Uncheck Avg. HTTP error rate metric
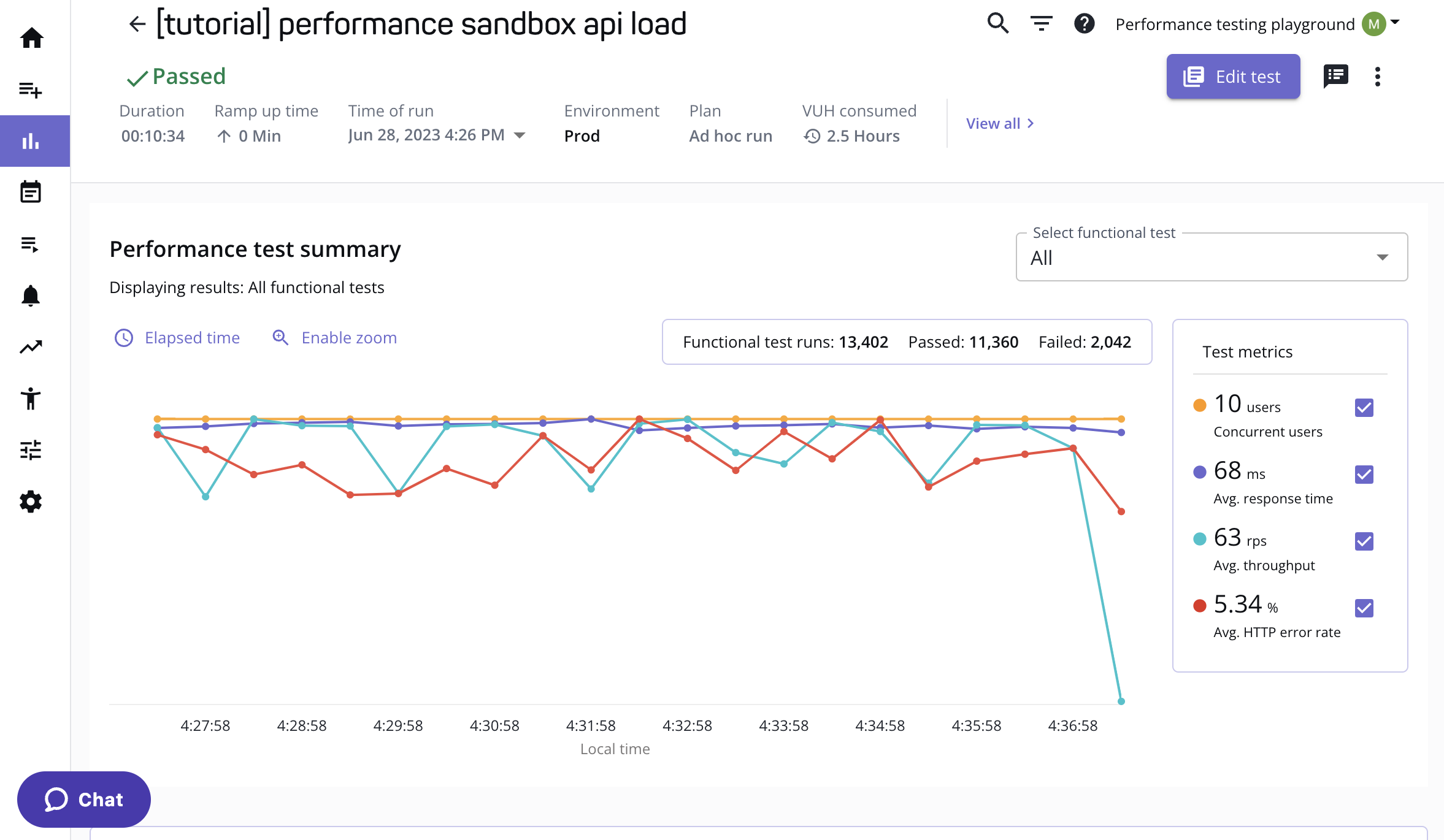 1363,608
